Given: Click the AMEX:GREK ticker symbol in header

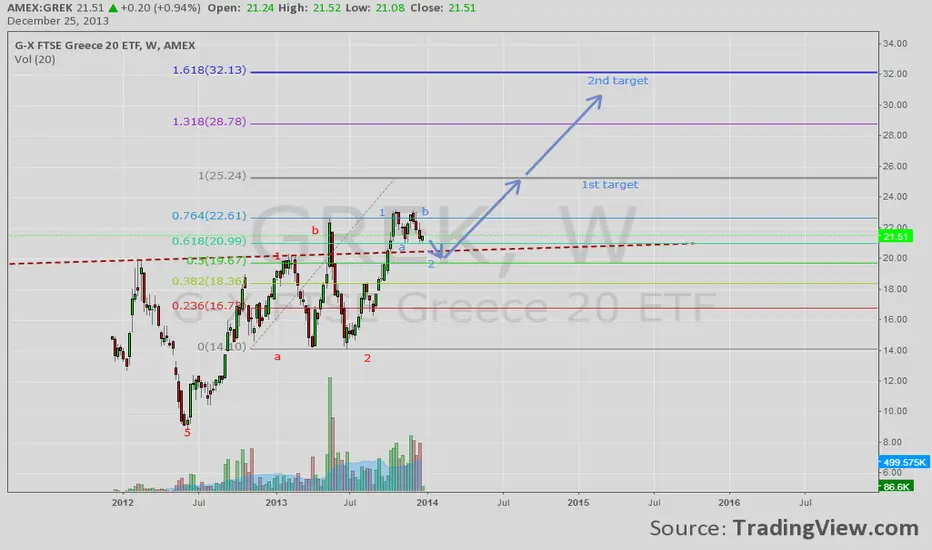Looking at the screenshot, I should click(40, 8).
